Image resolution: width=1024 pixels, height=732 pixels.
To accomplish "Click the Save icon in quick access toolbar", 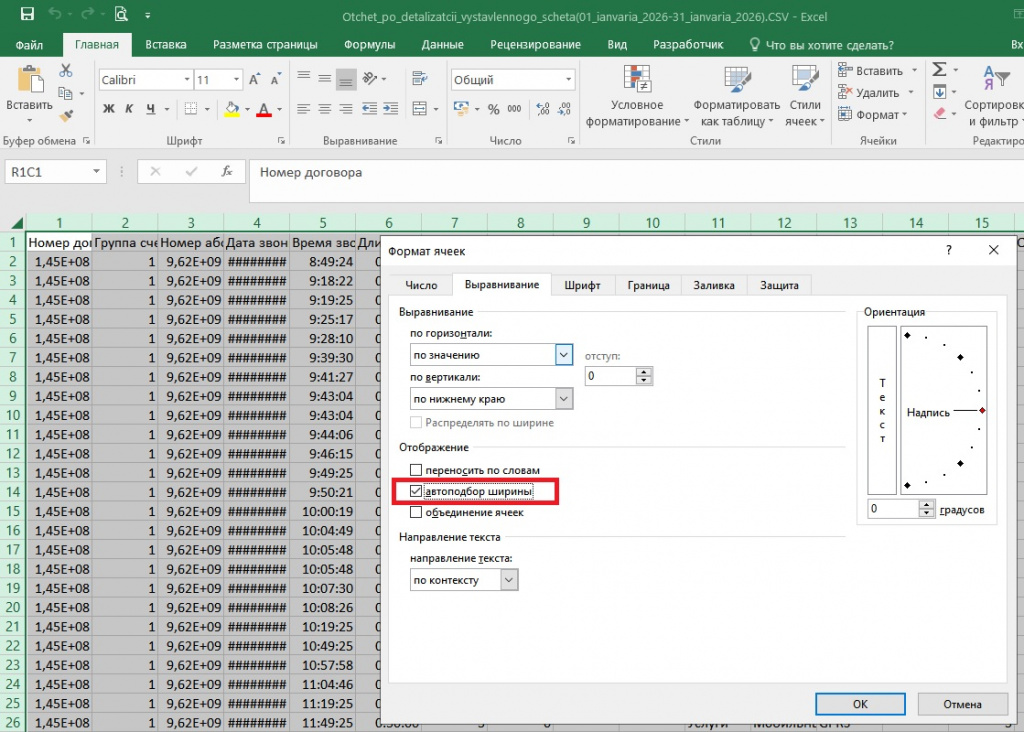I will (x=27, y=15).
